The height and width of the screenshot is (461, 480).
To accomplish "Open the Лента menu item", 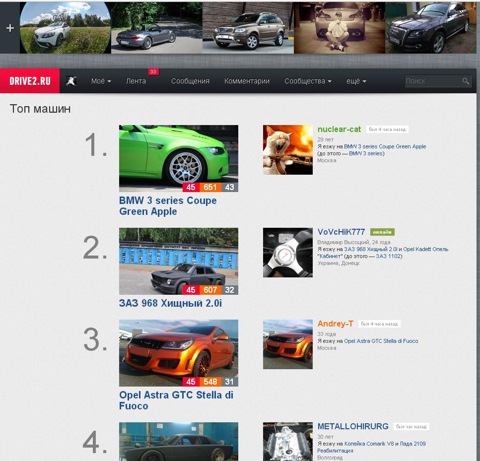I will (136, 81).
